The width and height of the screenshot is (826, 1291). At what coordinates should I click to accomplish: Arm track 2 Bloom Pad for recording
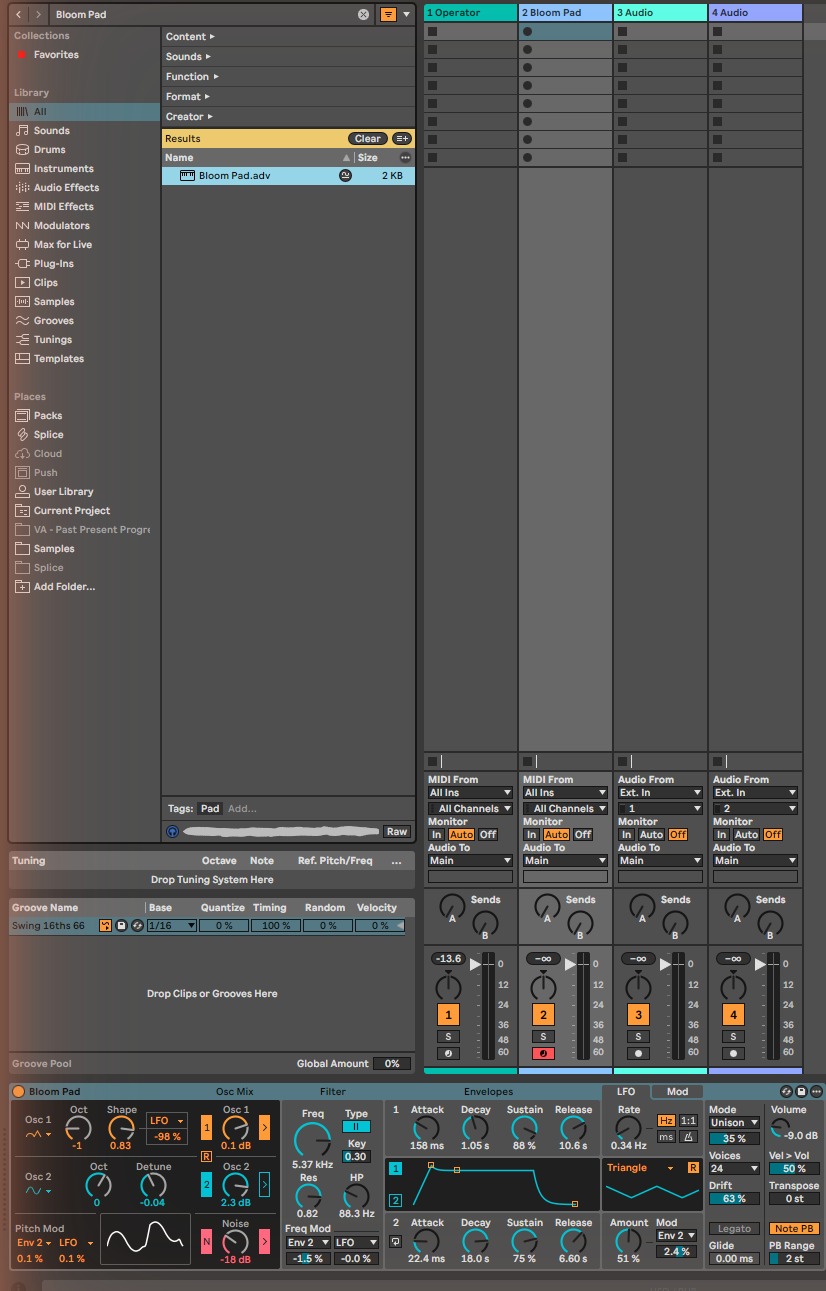coord(543,1053)
